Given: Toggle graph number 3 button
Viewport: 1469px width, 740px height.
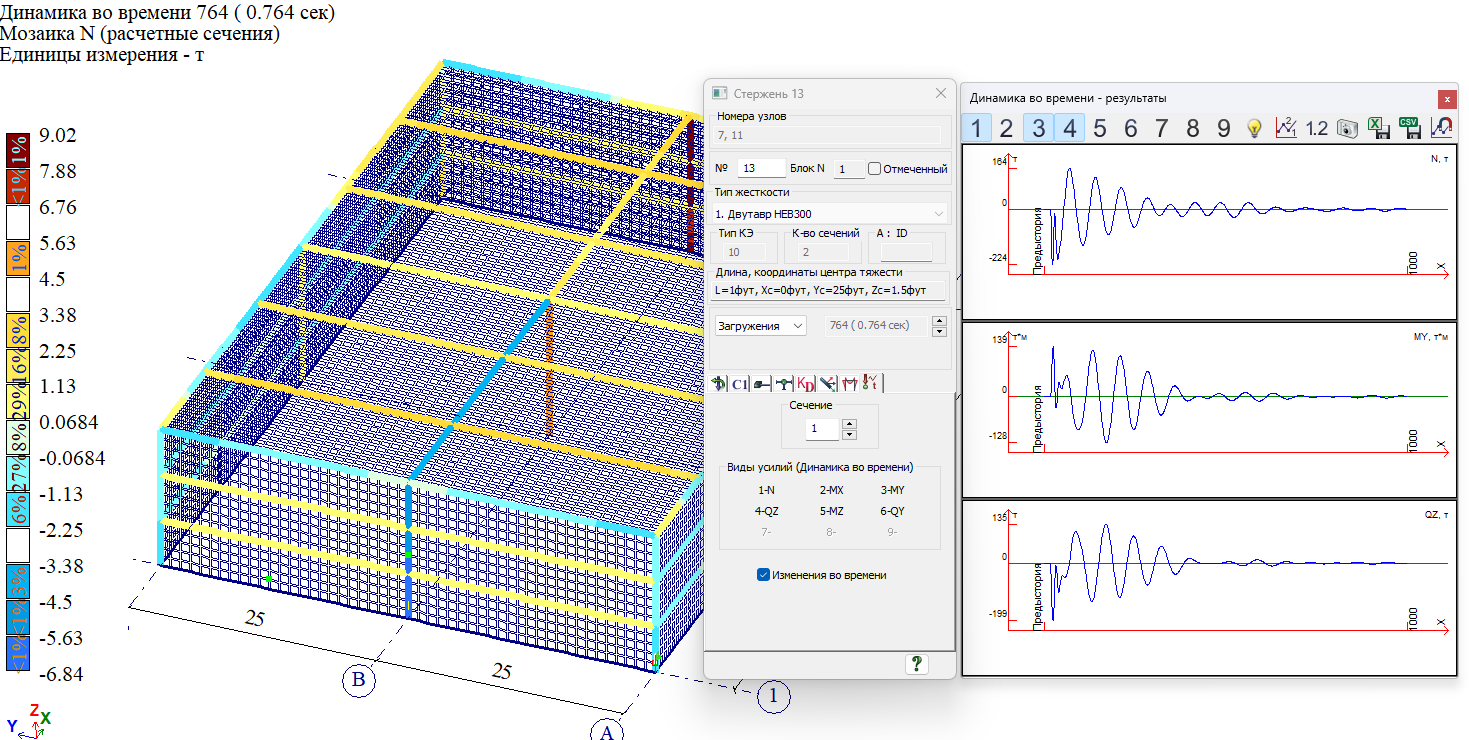Looking at the screenshot, I should coord(1038,128).
